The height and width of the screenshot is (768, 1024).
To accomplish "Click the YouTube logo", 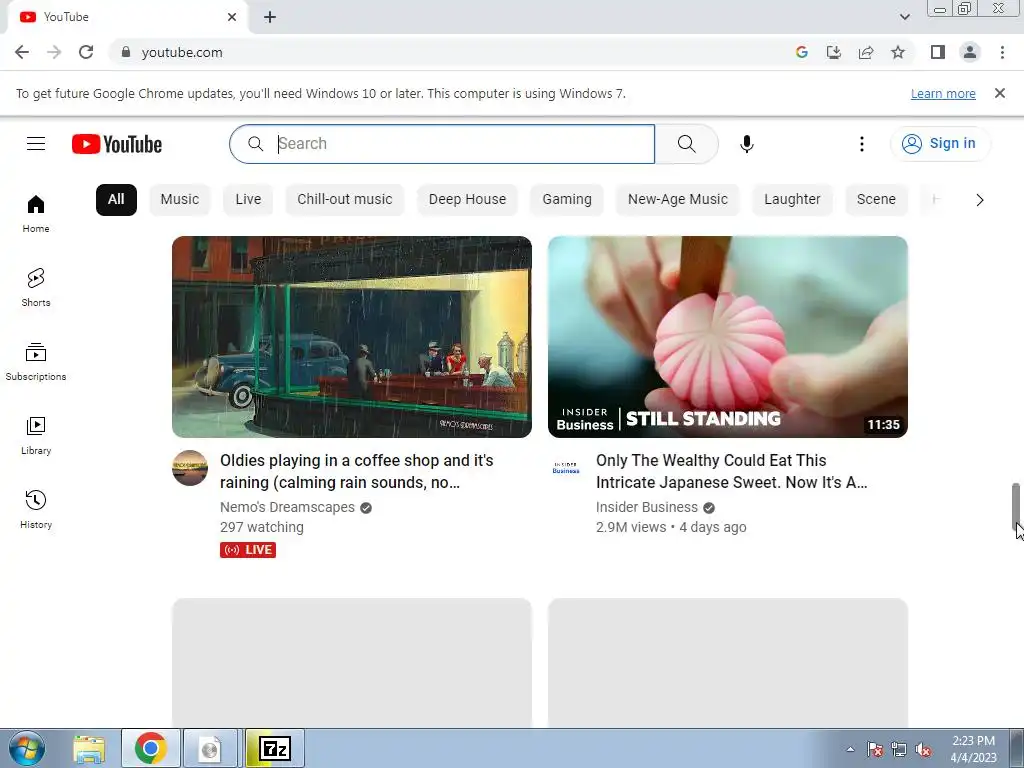I will tap(117, 144).
